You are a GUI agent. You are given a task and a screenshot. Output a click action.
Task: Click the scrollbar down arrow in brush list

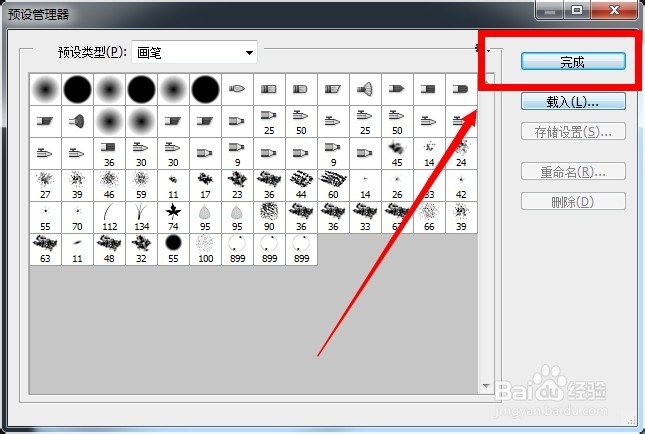486,386
